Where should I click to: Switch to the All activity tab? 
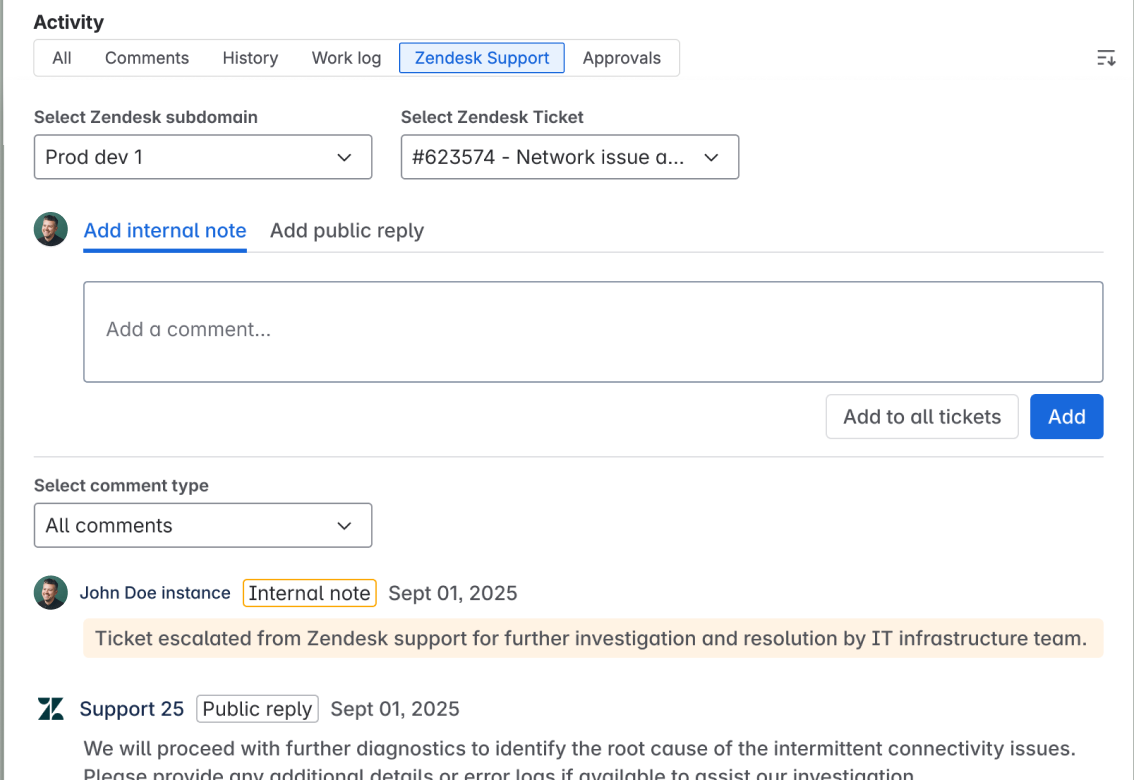(62, 58)
